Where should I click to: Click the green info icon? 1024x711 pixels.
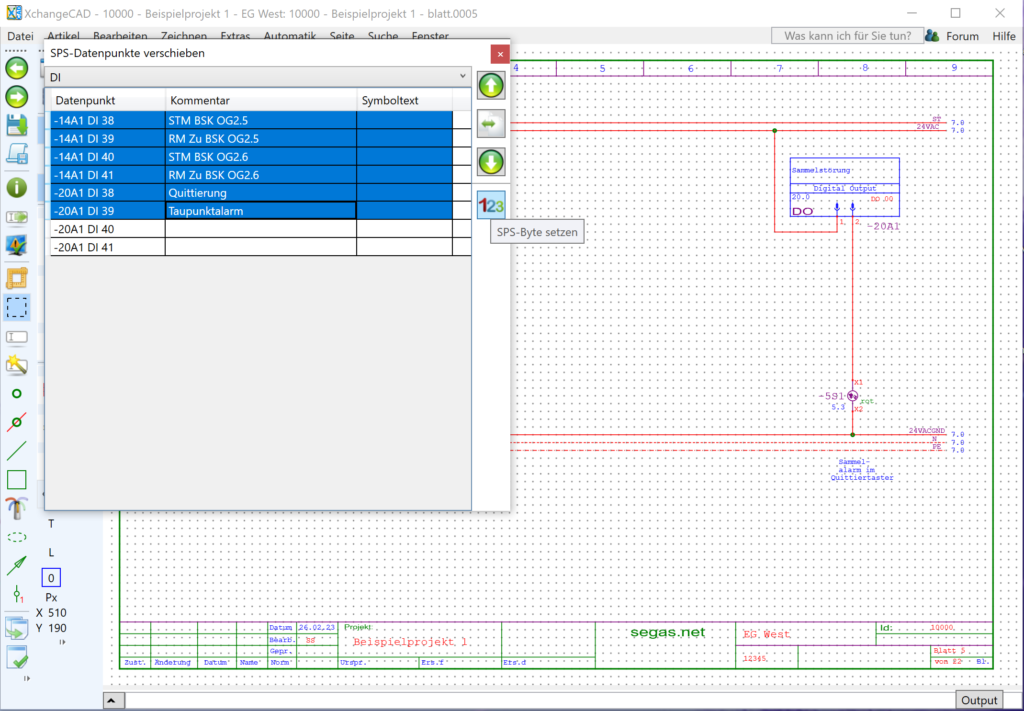click(16, 187)
